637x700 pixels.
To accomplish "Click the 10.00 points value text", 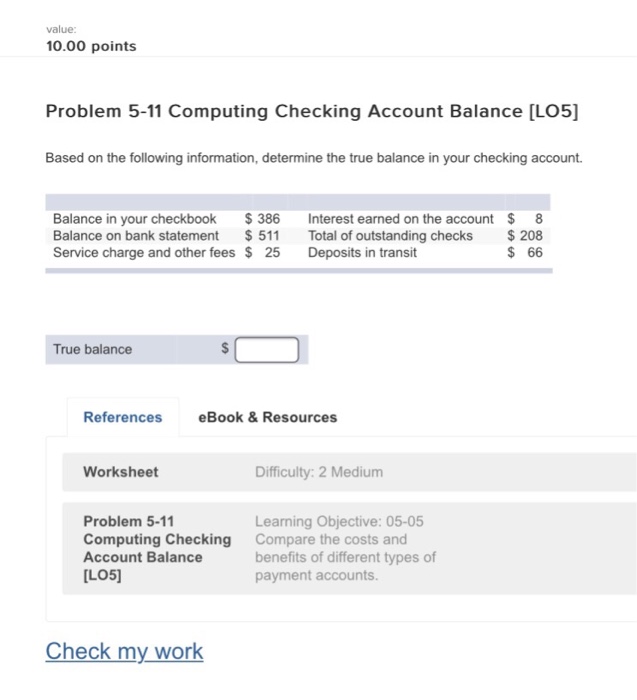I will [x=91, y=46].
